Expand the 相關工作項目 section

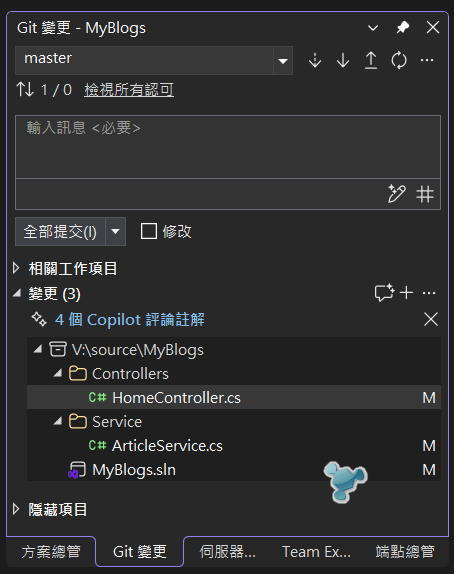[x=16, y=268]
